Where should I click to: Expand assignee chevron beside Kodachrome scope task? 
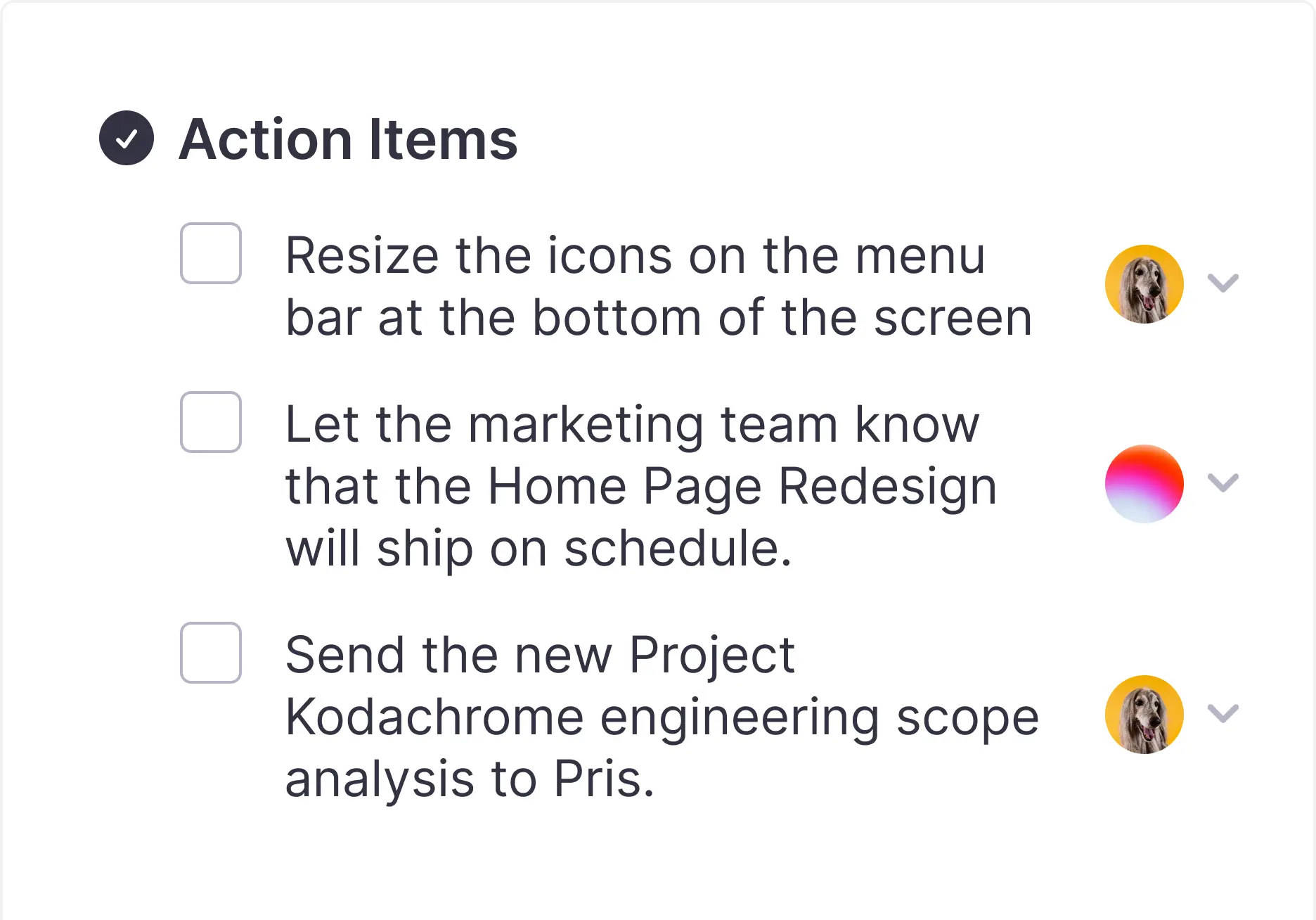tap(1223, 713)
